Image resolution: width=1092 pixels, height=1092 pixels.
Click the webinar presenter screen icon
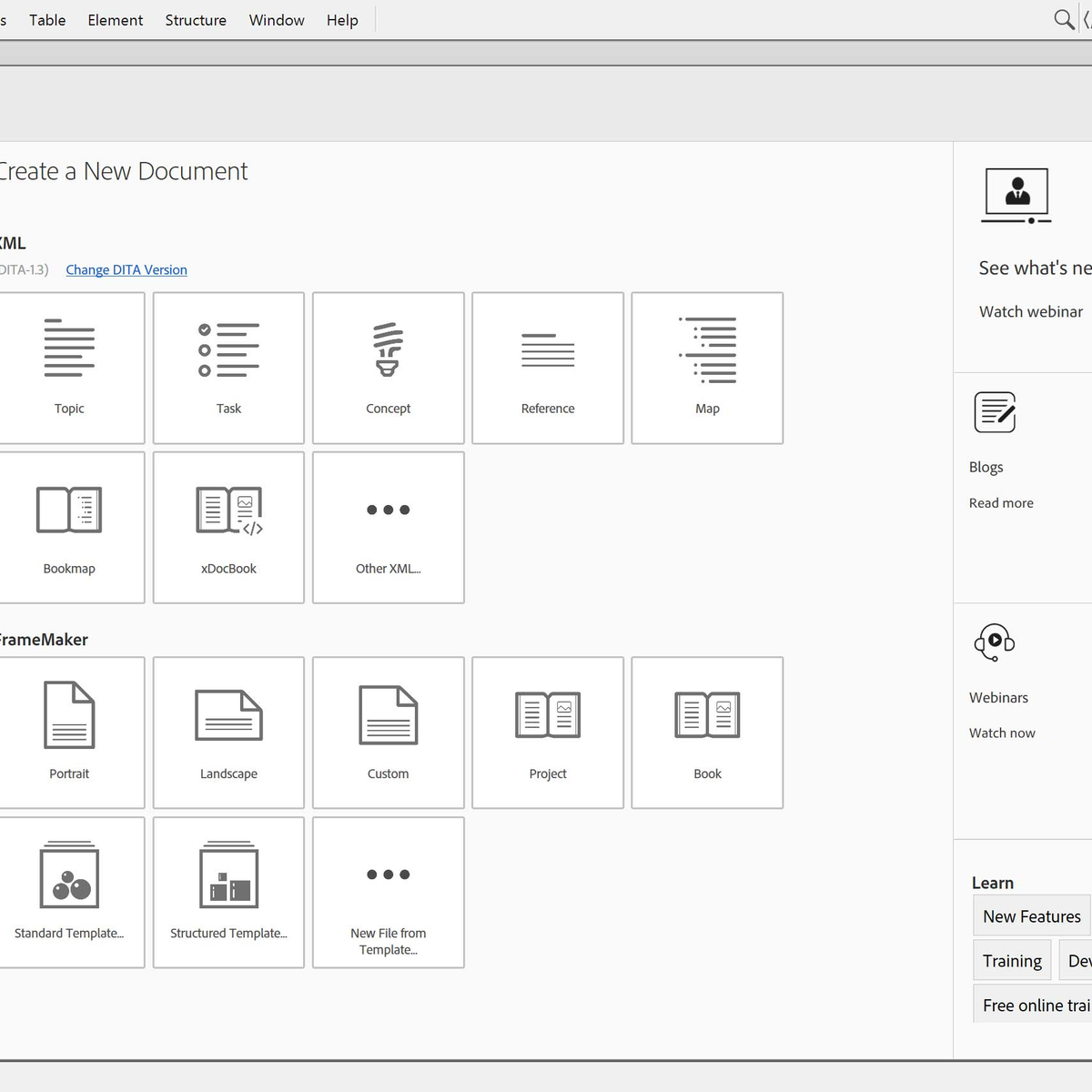[x=1017, y=196]
